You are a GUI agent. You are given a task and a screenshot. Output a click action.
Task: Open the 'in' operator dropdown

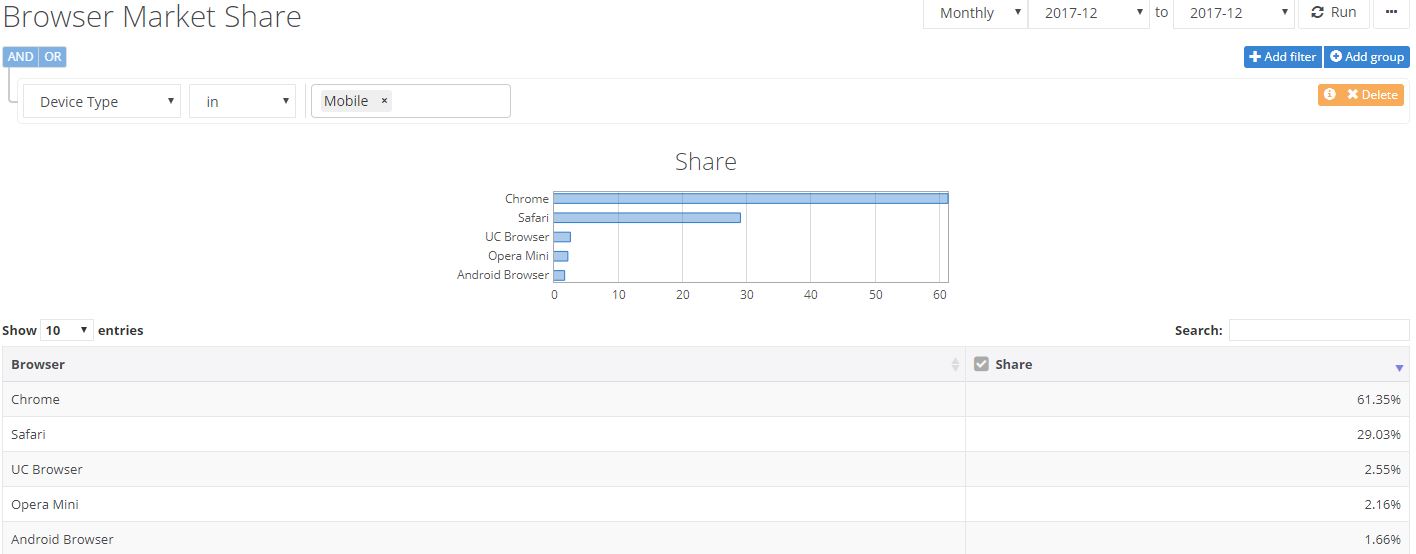tap(242, 101)
